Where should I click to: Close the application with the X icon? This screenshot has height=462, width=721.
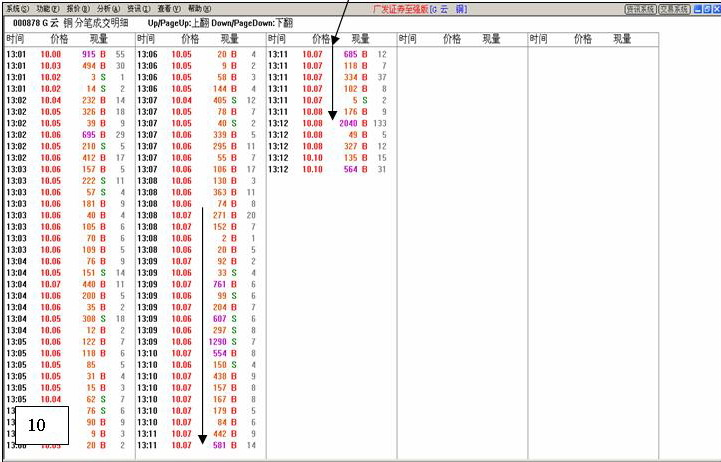coord(715,8)
